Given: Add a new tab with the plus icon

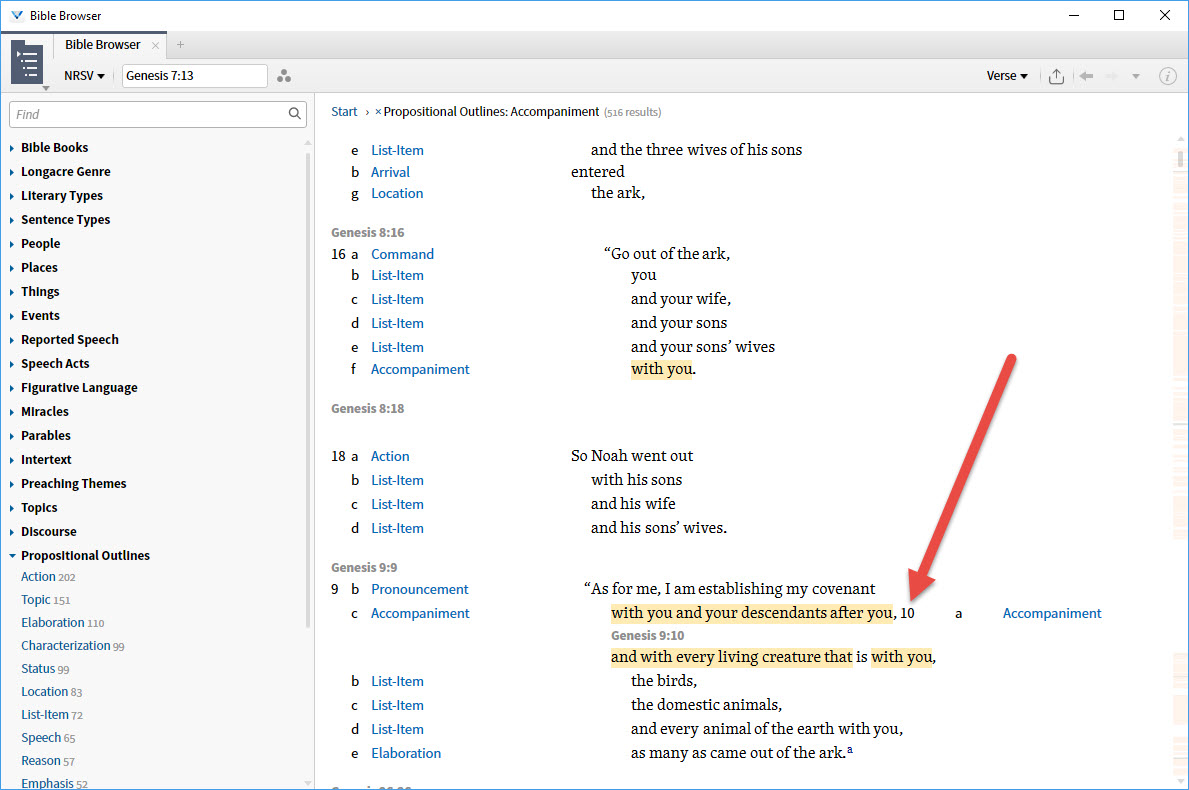Looking at the screenshot, I should click(180, 45).
